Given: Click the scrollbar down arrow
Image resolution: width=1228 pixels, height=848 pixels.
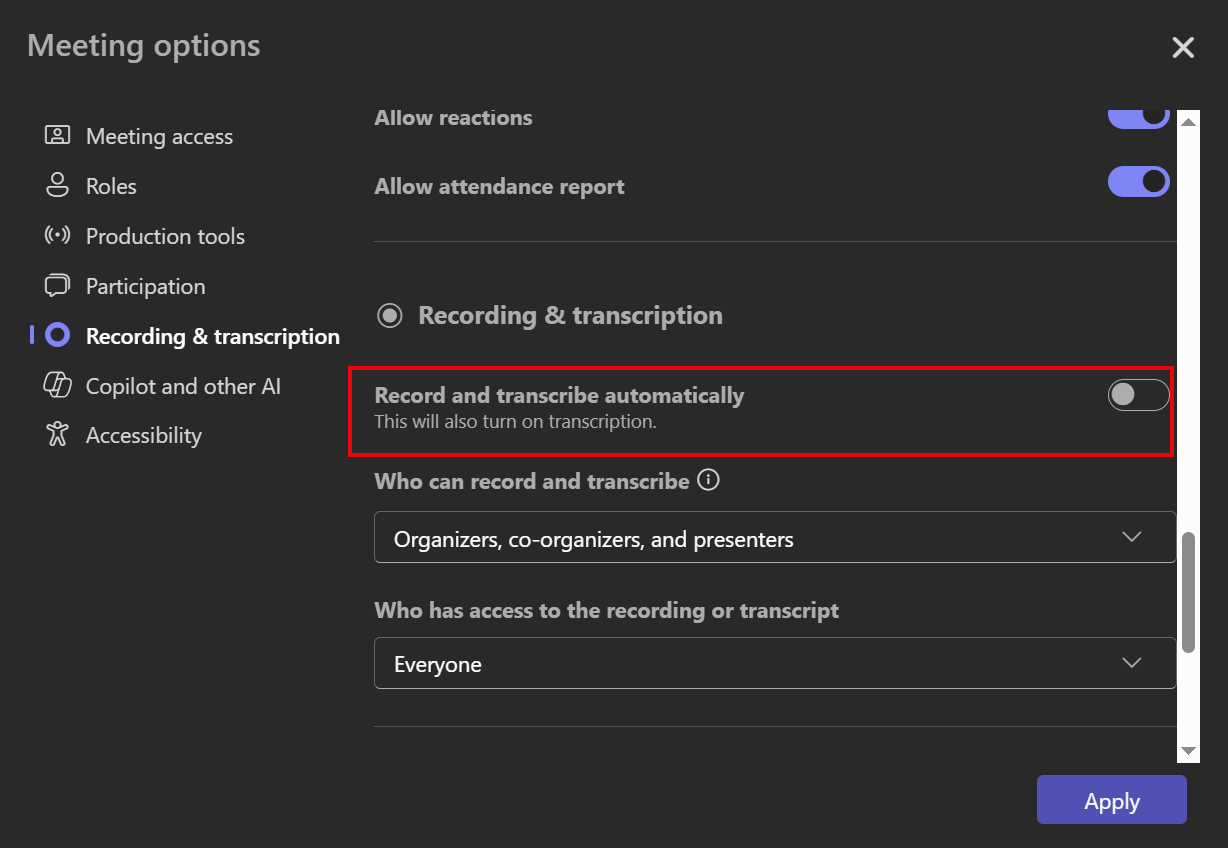Looking at the screenshot, I should (1188, 751).
